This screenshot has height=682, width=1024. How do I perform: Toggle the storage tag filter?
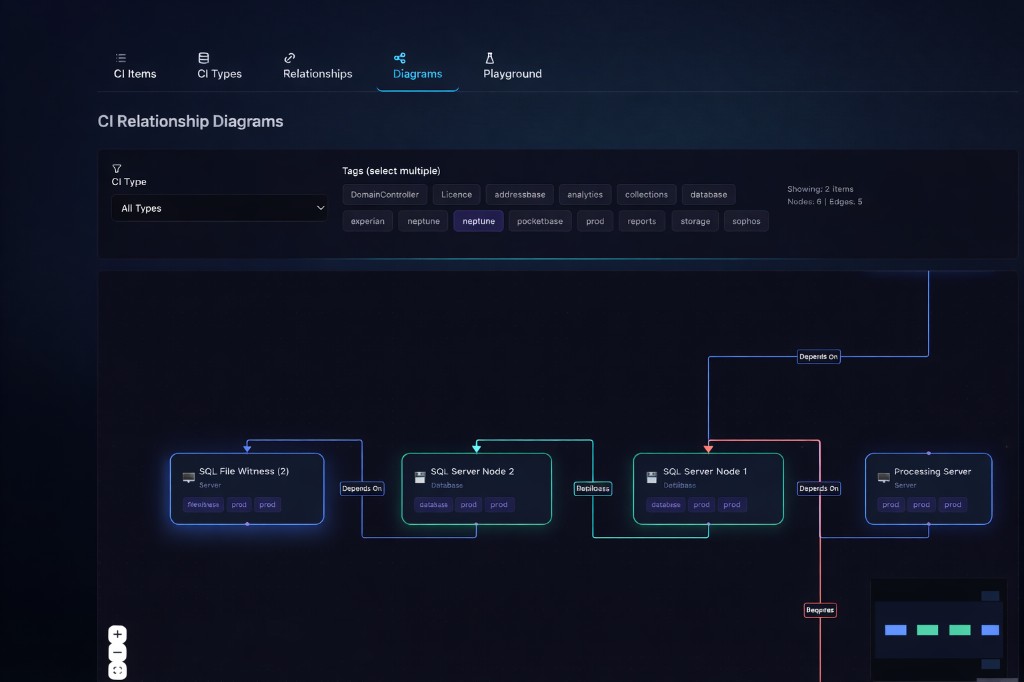tap(696, 221)
